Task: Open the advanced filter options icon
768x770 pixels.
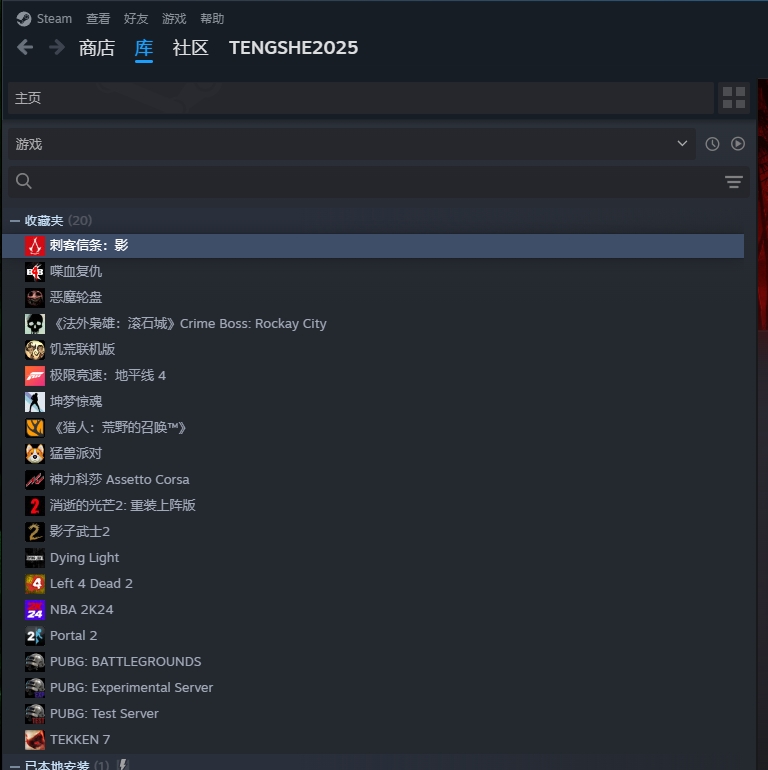Action: pos(734,182)
